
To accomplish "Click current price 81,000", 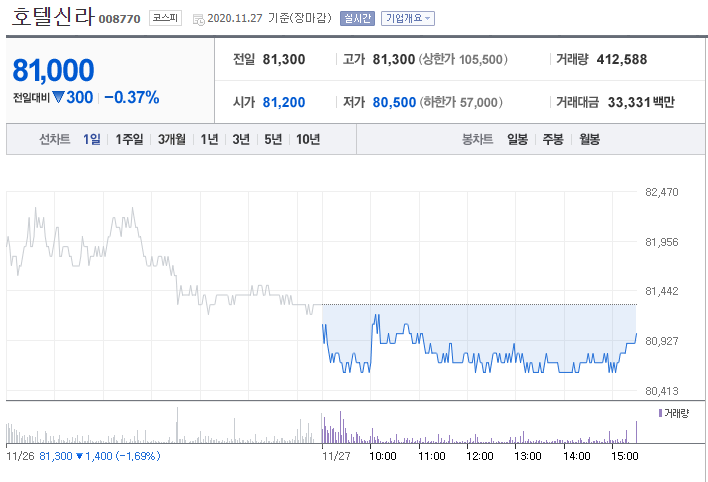I will click(x=53, y=70).
